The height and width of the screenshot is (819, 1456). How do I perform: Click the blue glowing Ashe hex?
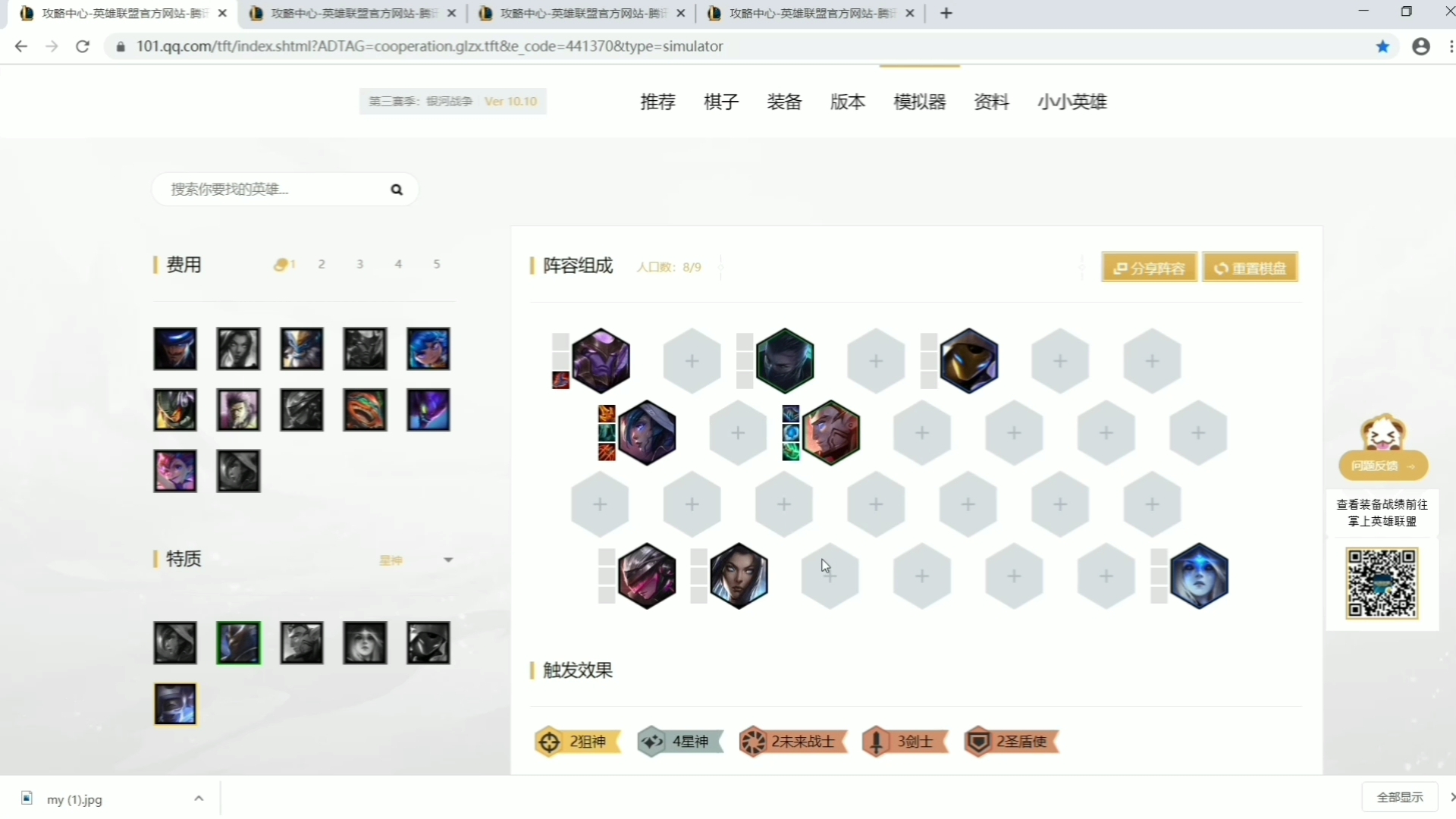pyautogui.click(x=1199, y=576)
